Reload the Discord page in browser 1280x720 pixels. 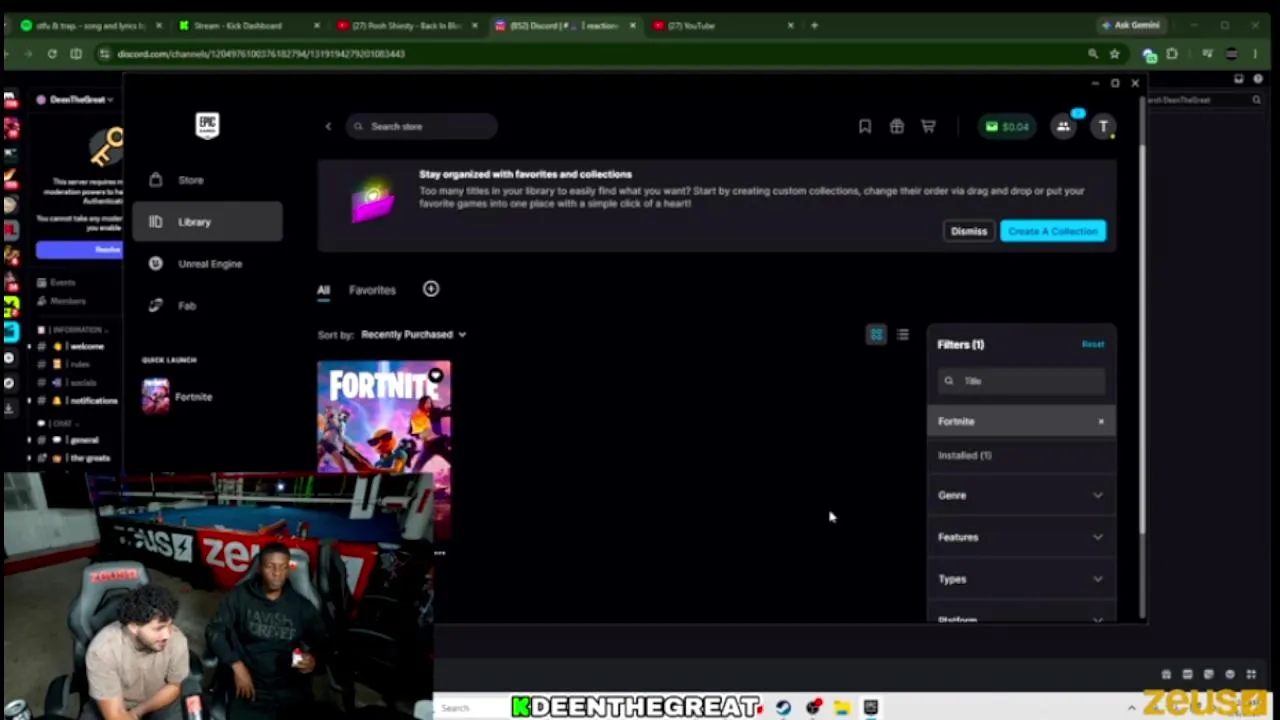point(52,54)
